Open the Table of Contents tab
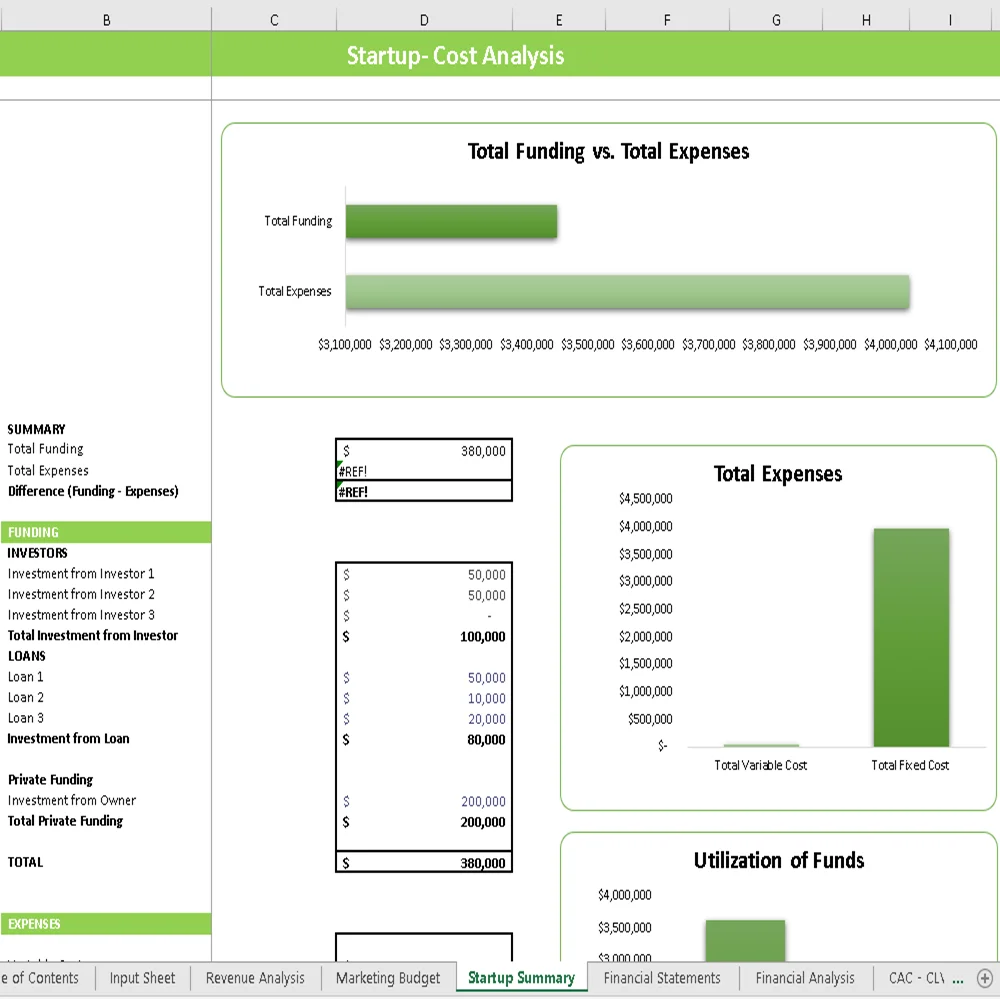The height and width of the screenshot is (1000, 1000). click(40, 978)
